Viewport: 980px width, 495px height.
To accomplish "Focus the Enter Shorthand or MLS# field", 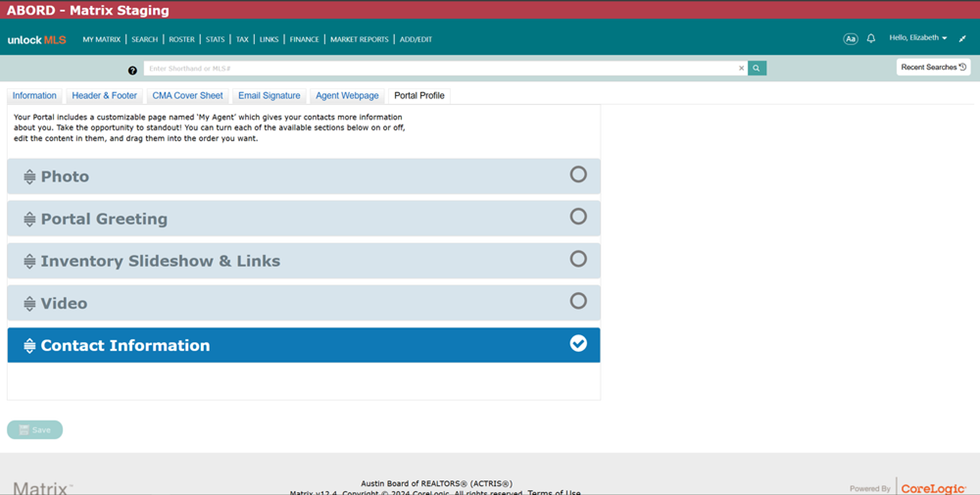I will [x=441, y=68].
